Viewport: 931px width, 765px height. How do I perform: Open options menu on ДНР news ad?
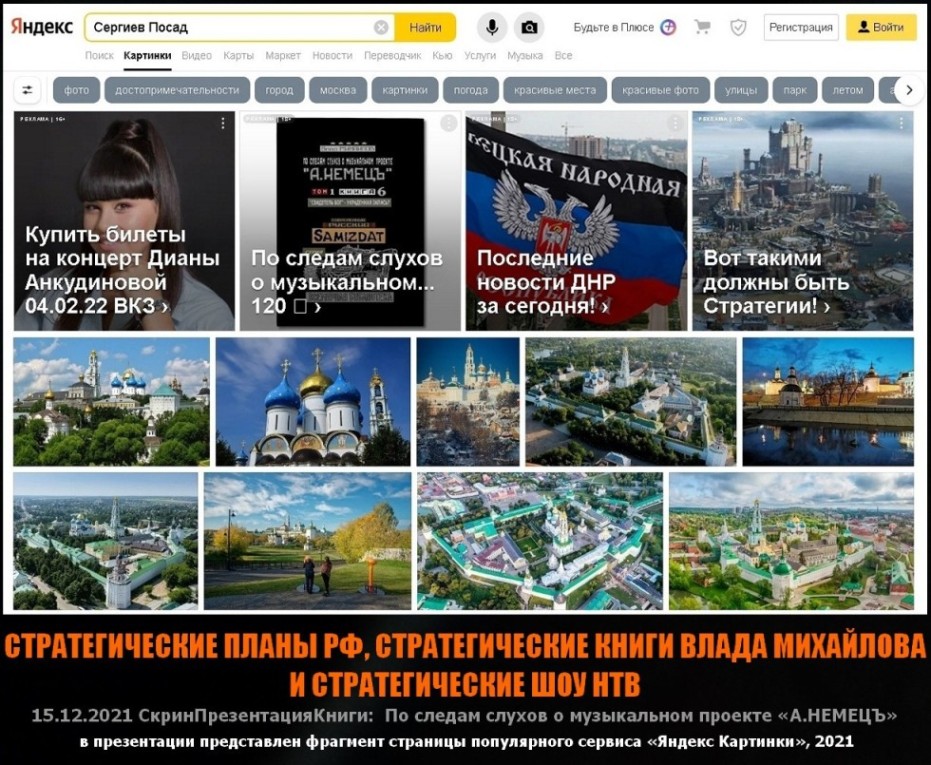coord(674,123)
